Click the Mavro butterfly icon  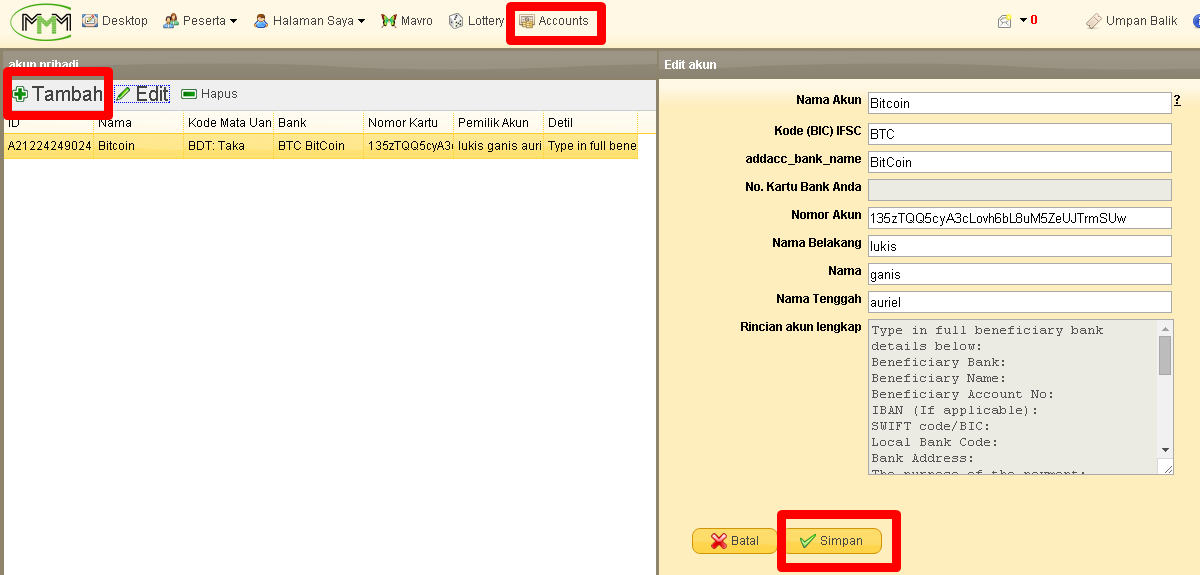coord(389,21)
